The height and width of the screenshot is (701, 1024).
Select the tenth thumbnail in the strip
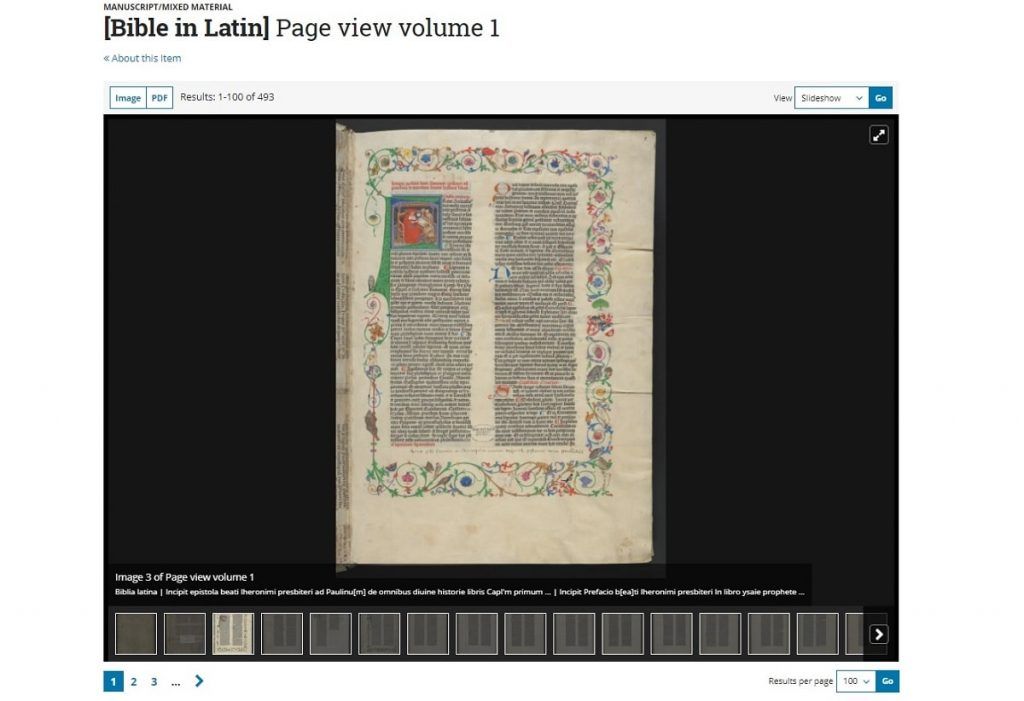coord(574,634)
